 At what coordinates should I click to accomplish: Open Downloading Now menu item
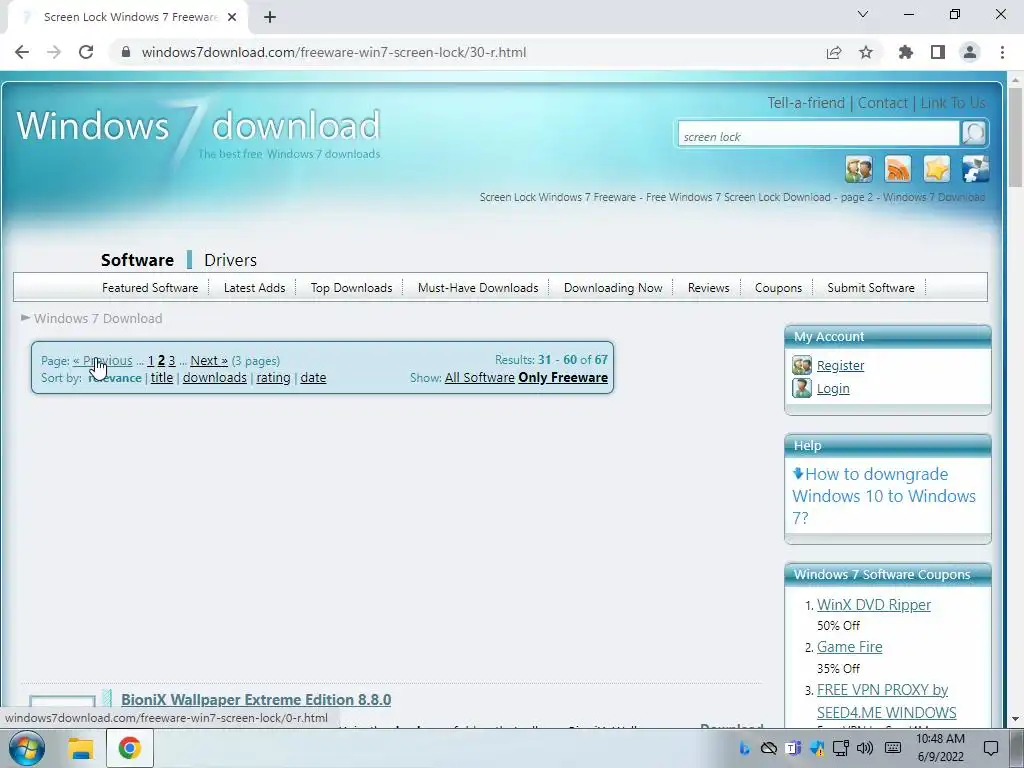(613, 288)
